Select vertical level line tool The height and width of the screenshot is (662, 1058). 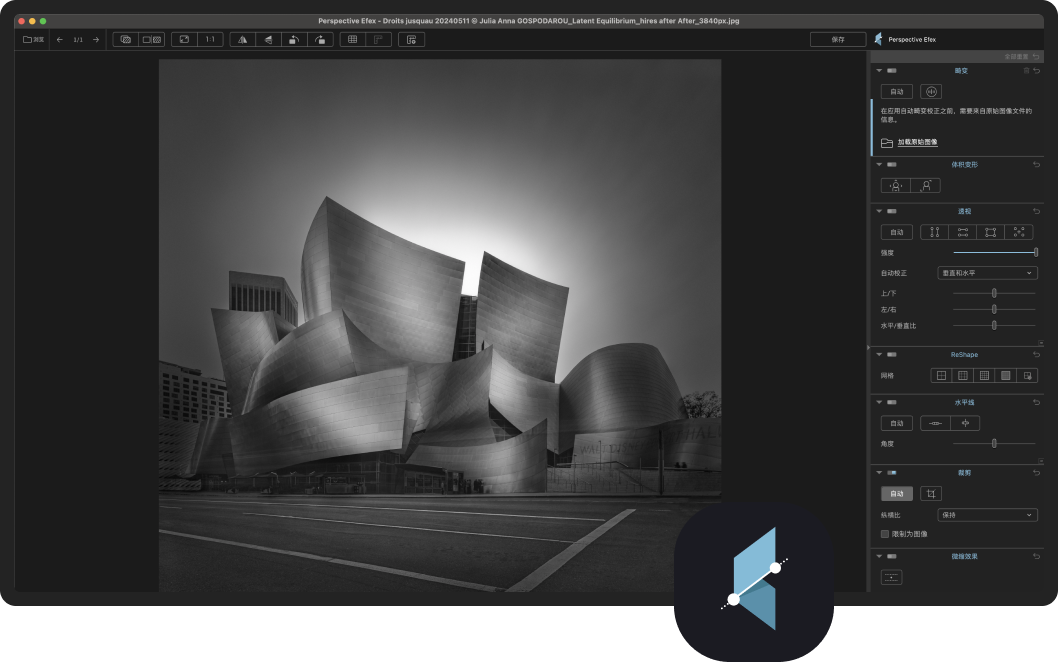[x=965, y=424]
